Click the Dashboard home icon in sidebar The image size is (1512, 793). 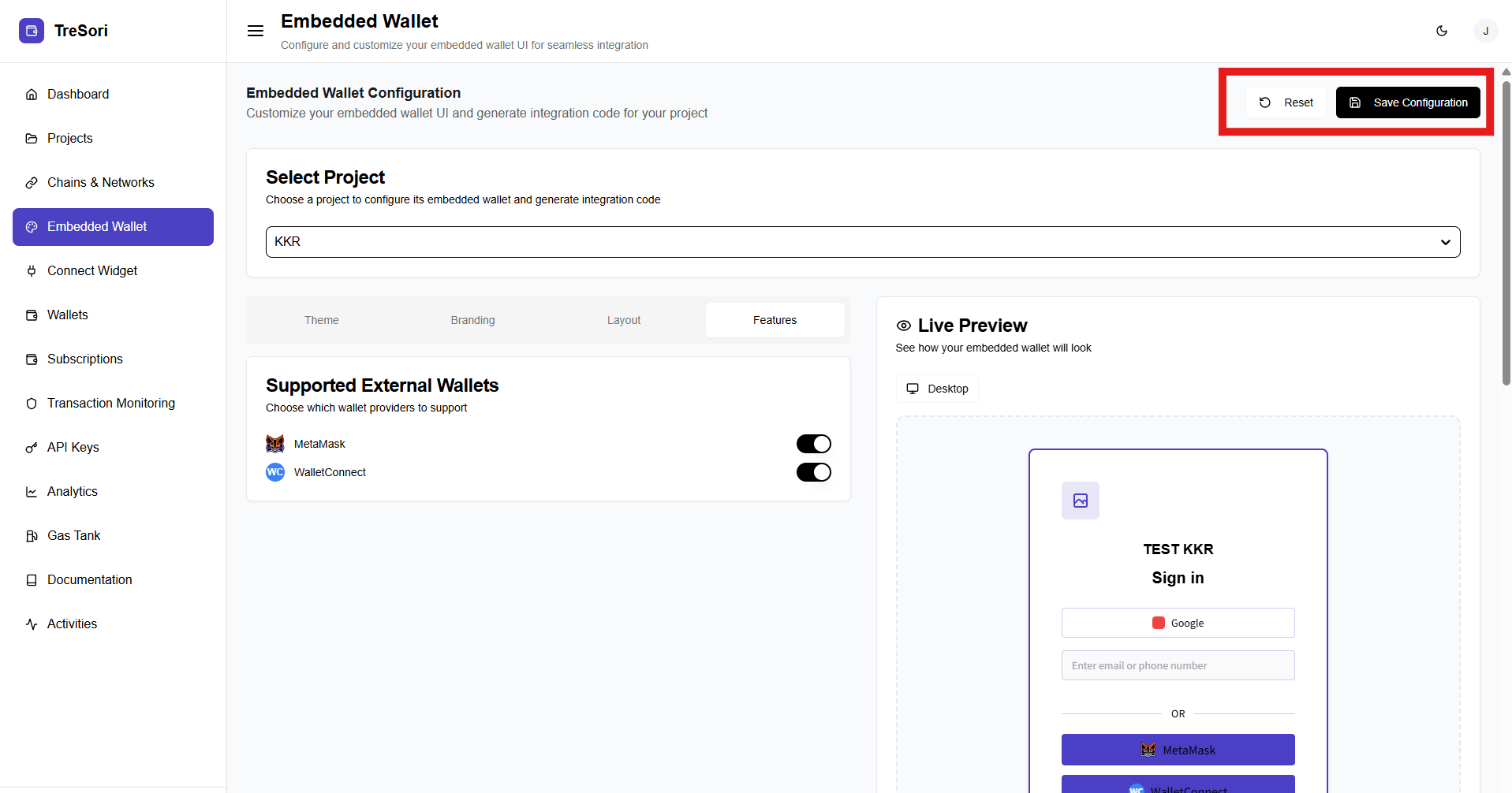coord(32,95)
